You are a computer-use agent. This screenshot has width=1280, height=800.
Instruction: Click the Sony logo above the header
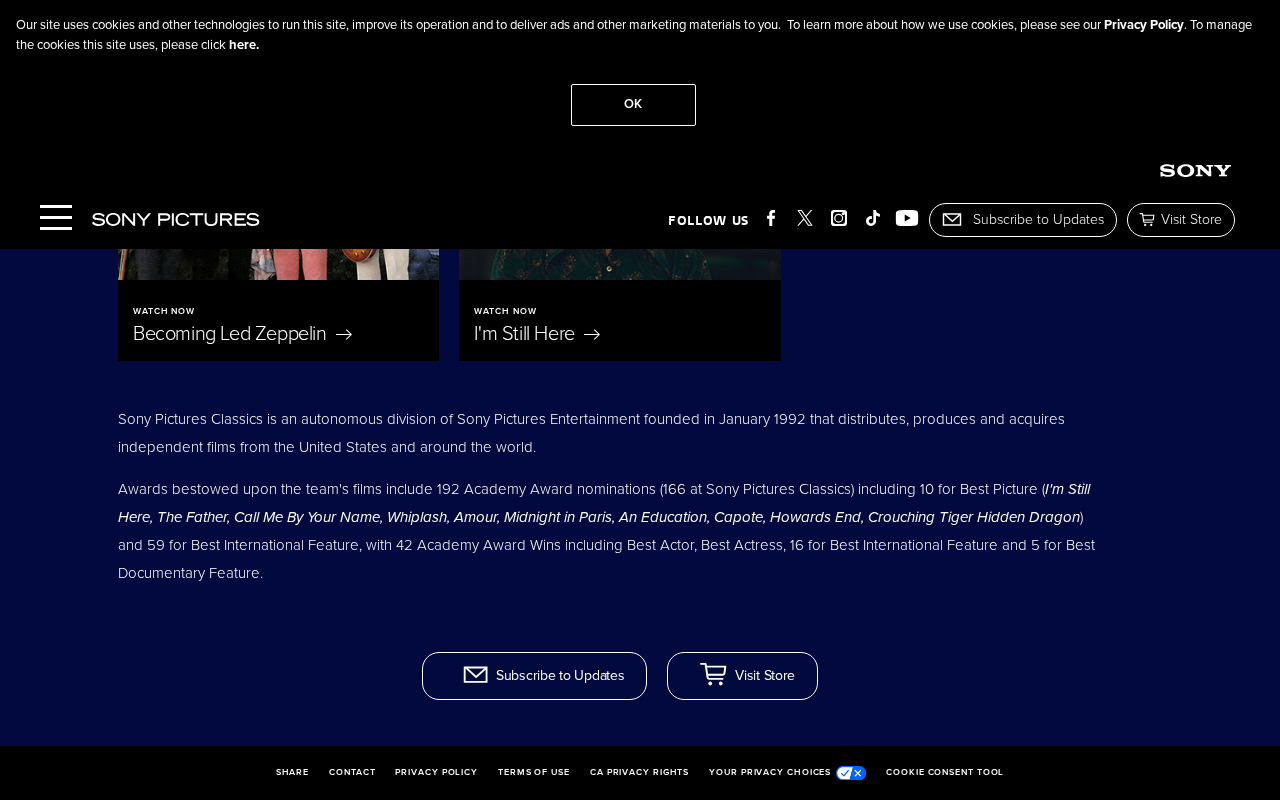point(1195,171)
